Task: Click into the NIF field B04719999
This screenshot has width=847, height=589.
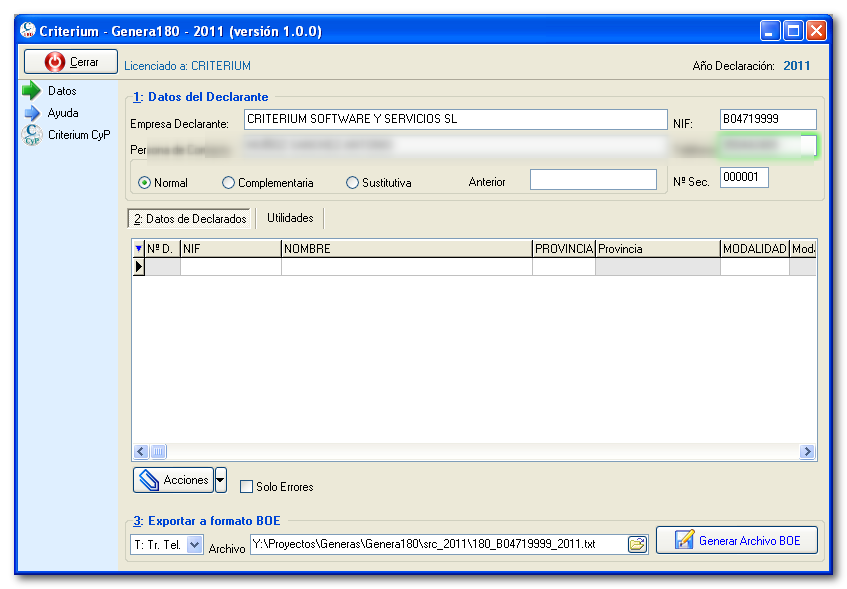Action: 768,119
